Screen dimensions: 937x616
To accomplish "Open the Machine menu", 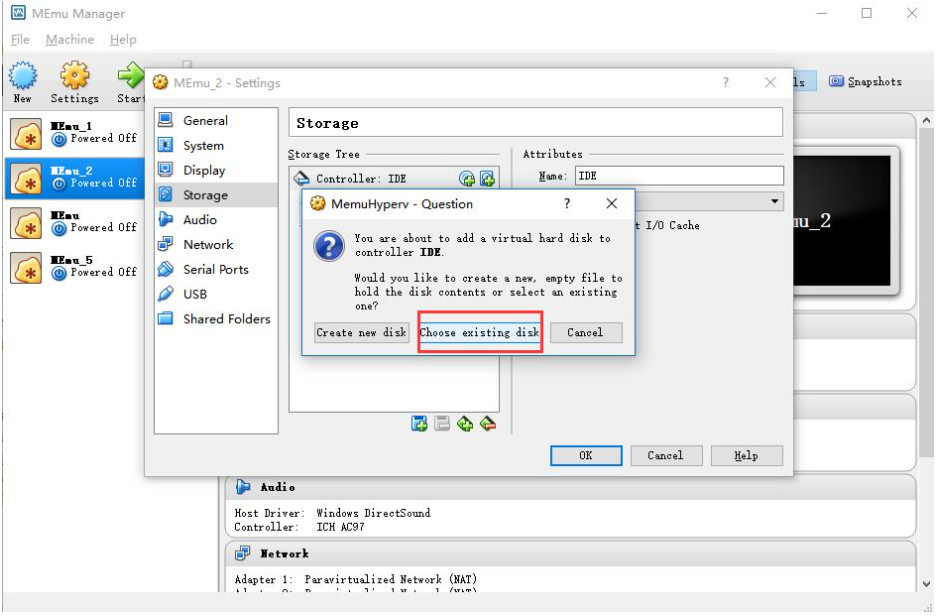I will click(70, 40).
